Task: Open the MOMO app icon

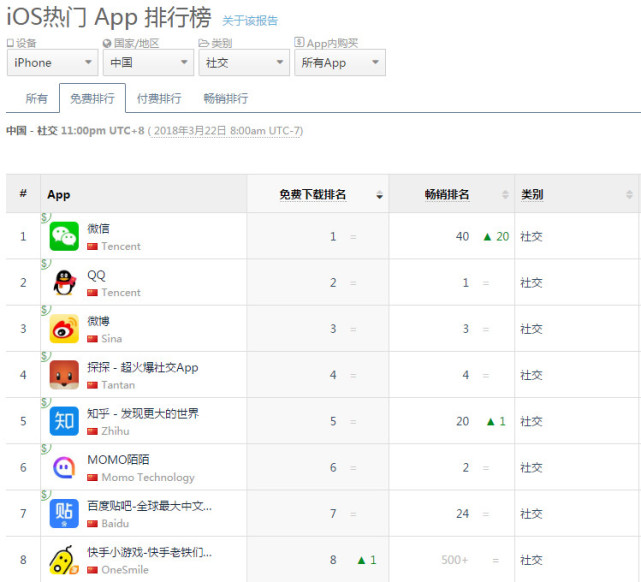Action: coord(64,467)
